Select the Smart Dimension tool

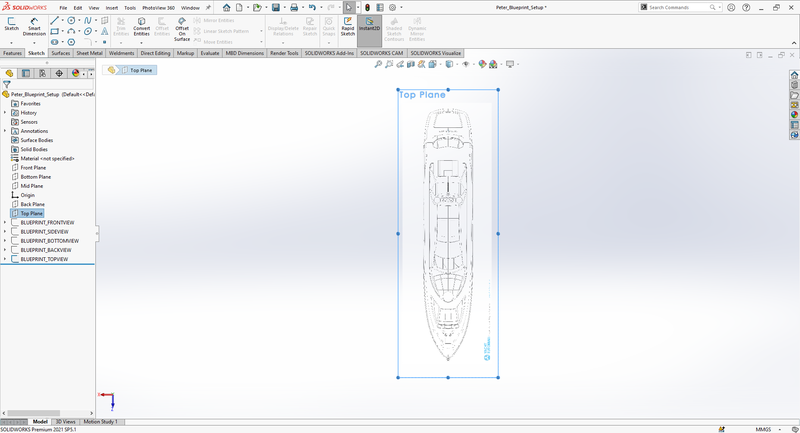tap(34, 27)
